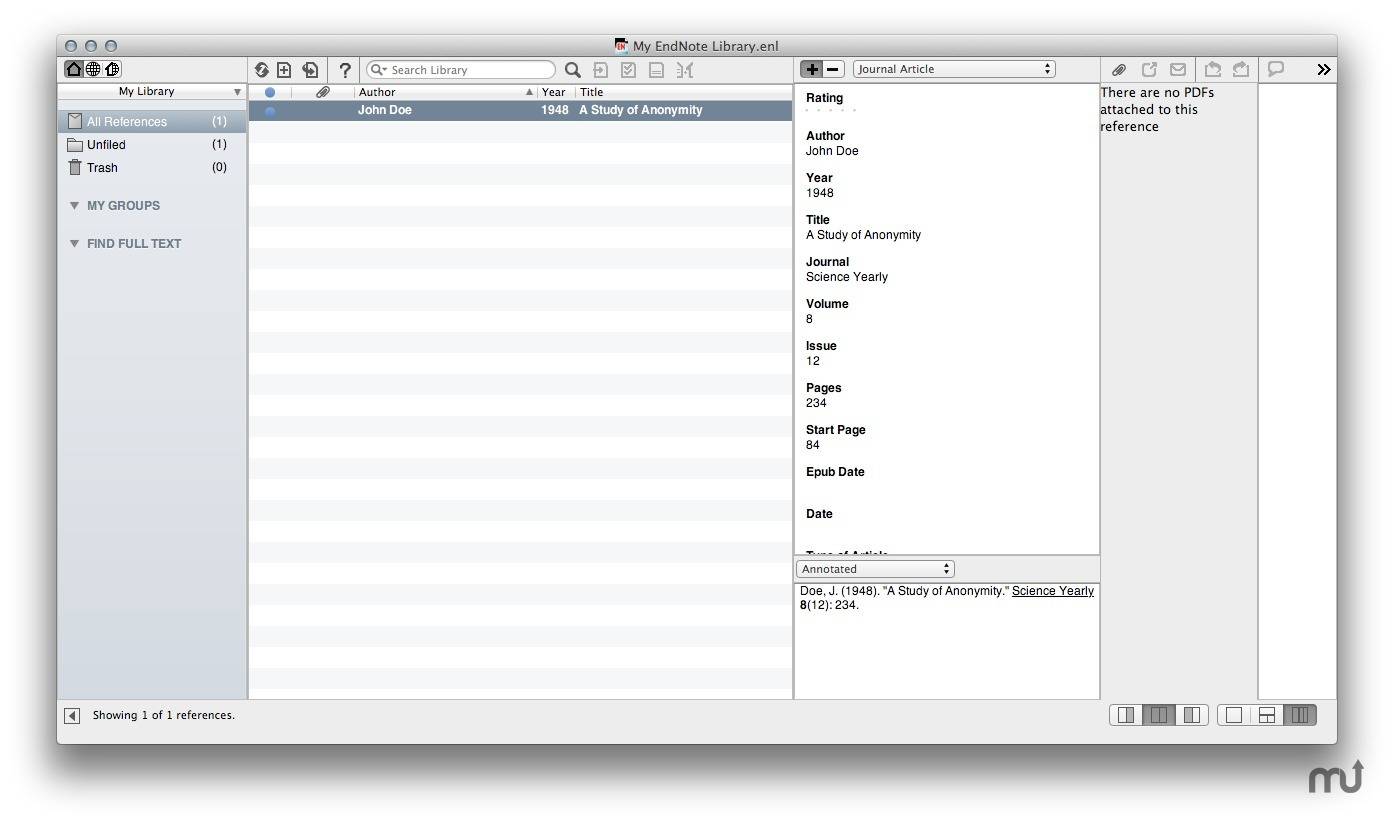The width and height of the screenshot is (1394, 823).
Task: Select Local Library mode house icon
Action: (x=74, y=69)
